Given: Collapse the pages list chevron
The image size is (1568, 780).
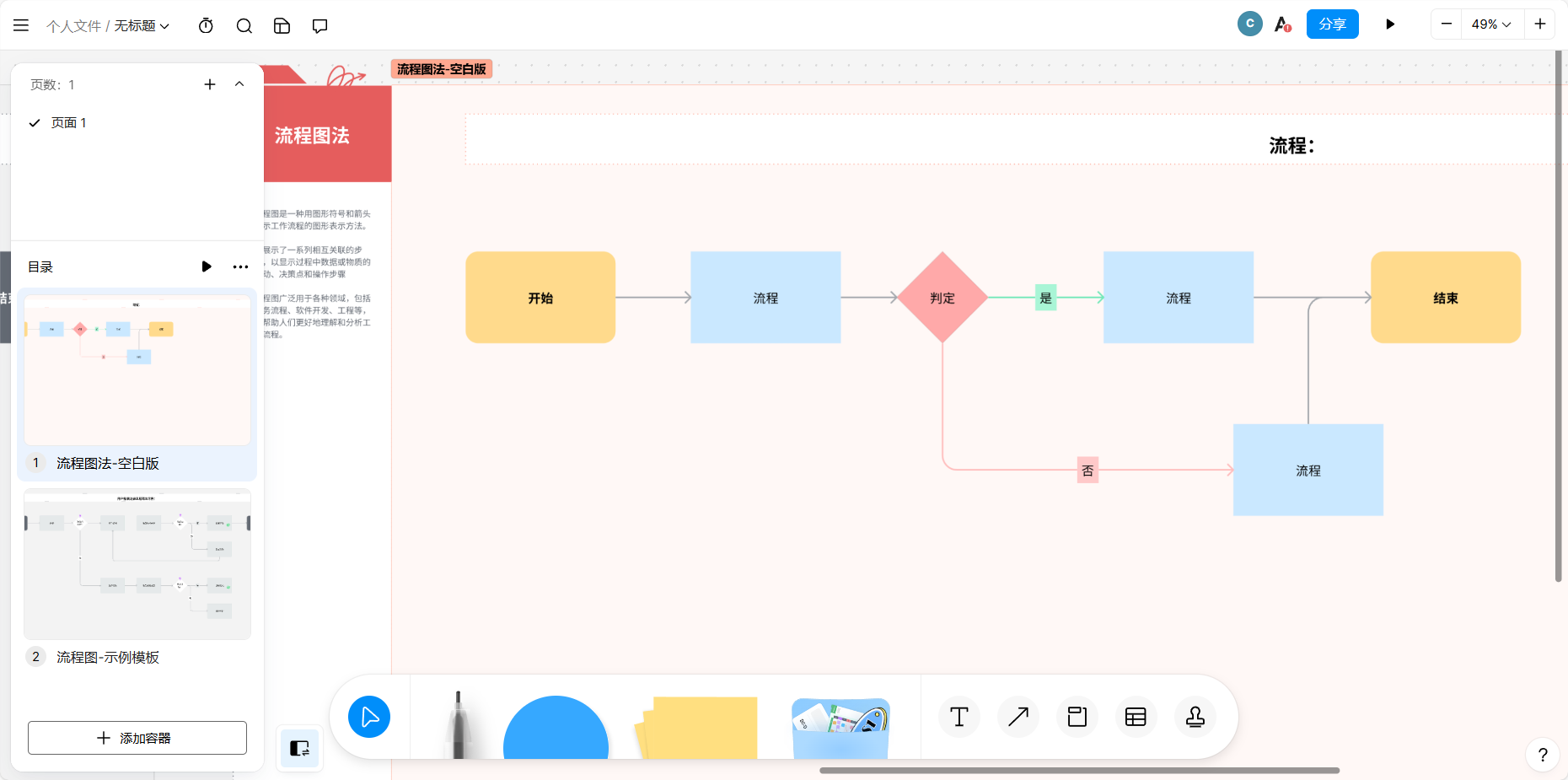Looking at the screenshot, I should pyautogui.click(x=239, y=84).
